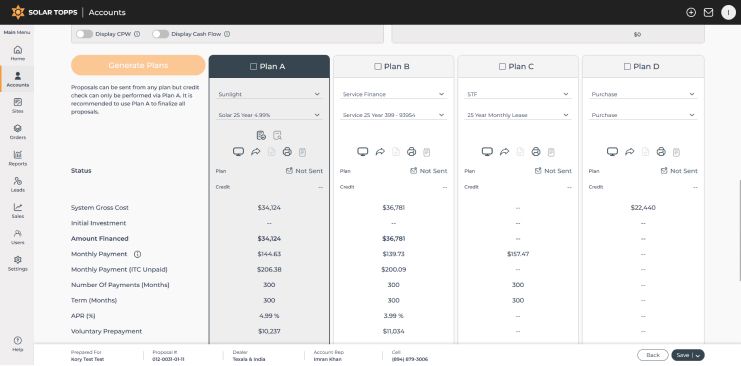Tick the Plan D checkbox
Screen dimensions: 741x366
(627, 67)
